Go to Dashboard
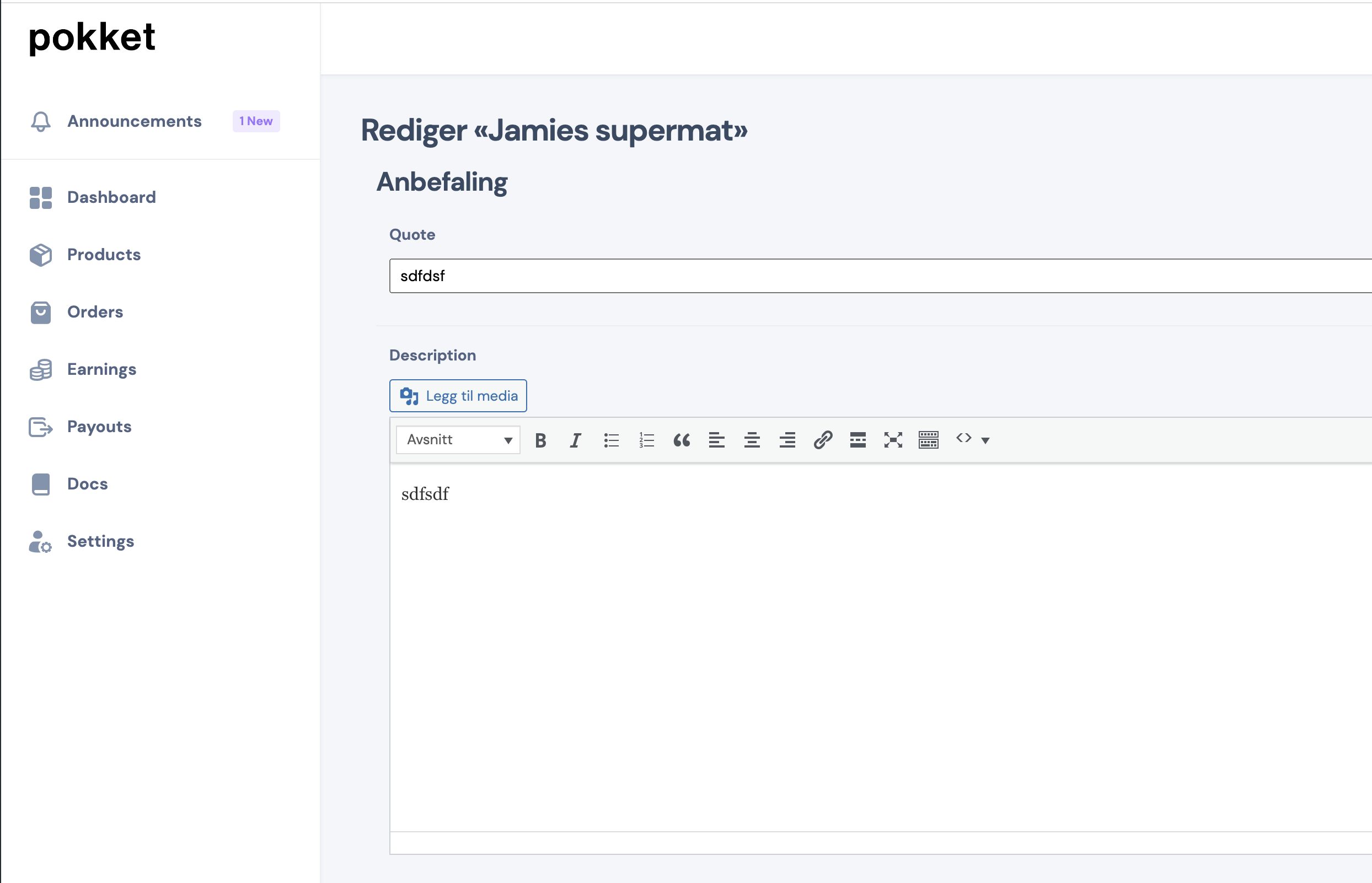 click(111, 197)
